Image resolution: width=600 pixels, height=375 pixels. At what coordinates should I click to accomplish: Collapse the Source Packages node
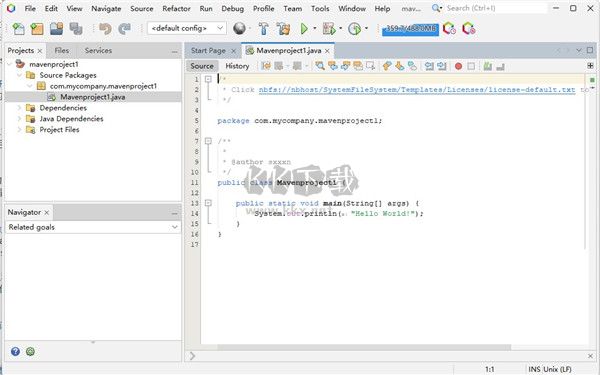[x=19, y=75]
